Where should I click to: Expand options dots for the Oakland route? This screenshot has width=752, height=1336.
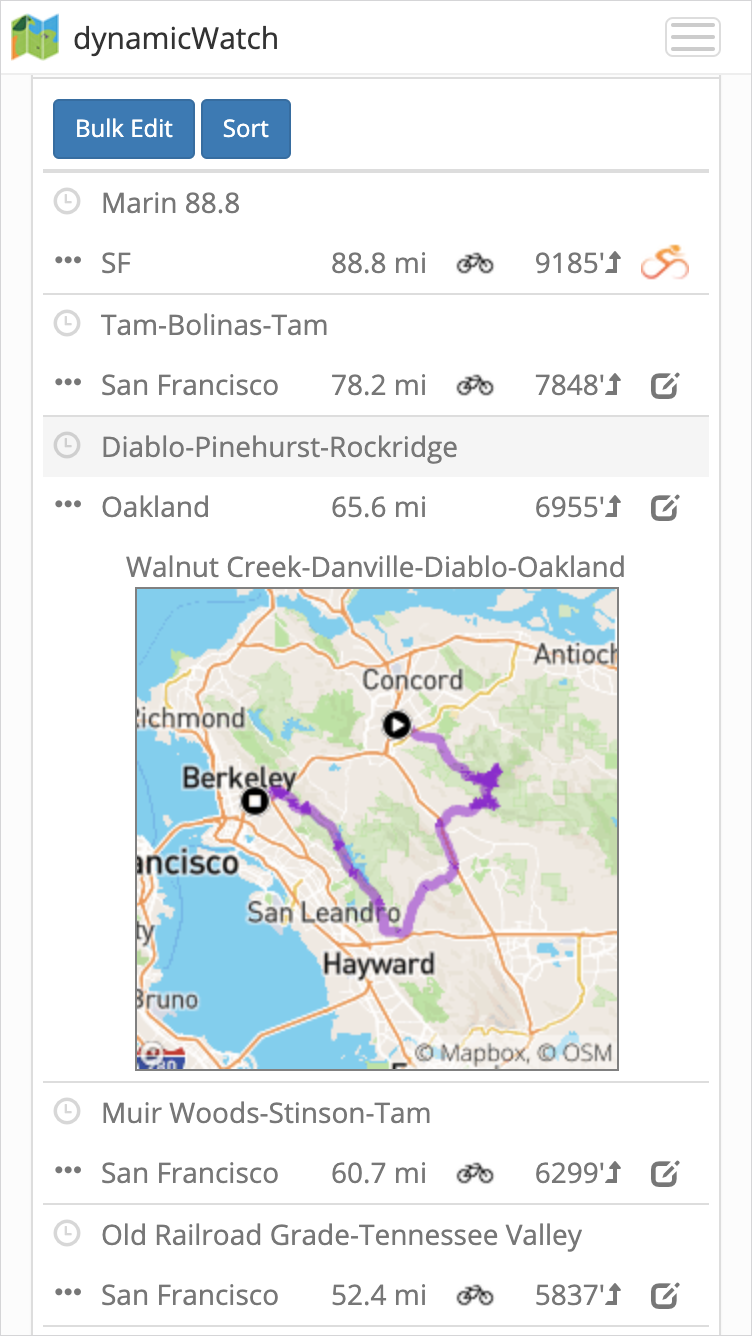(68, 507)
